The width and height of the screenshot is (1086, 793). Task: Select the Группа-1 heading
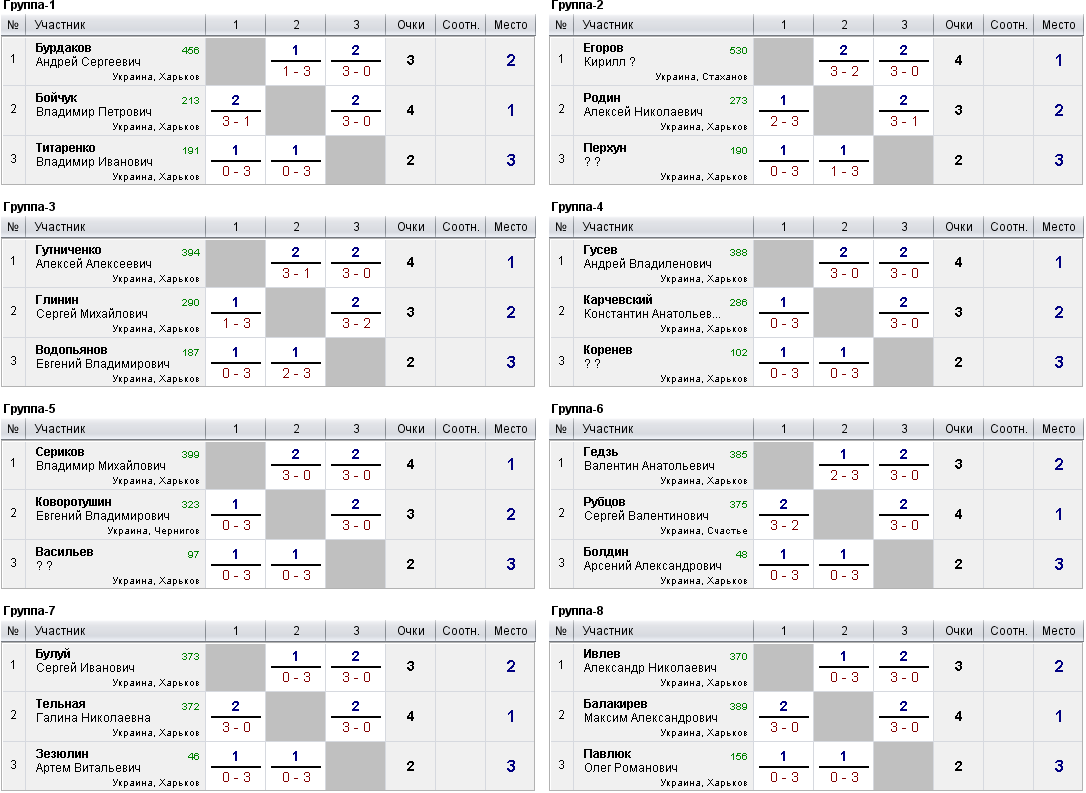[29, 6]
